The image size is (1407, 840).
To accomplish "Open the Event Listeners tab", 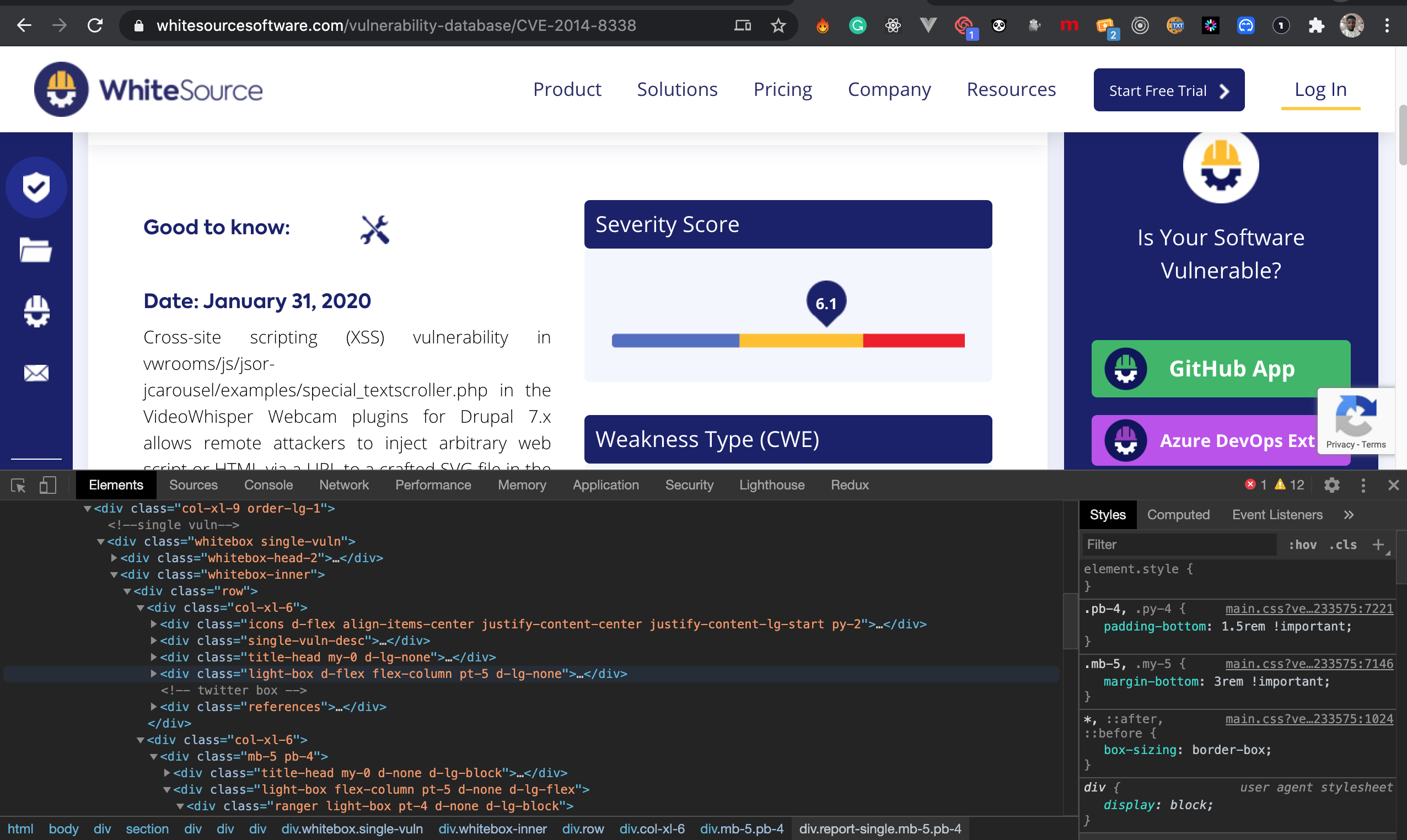I will (1277, 515).
